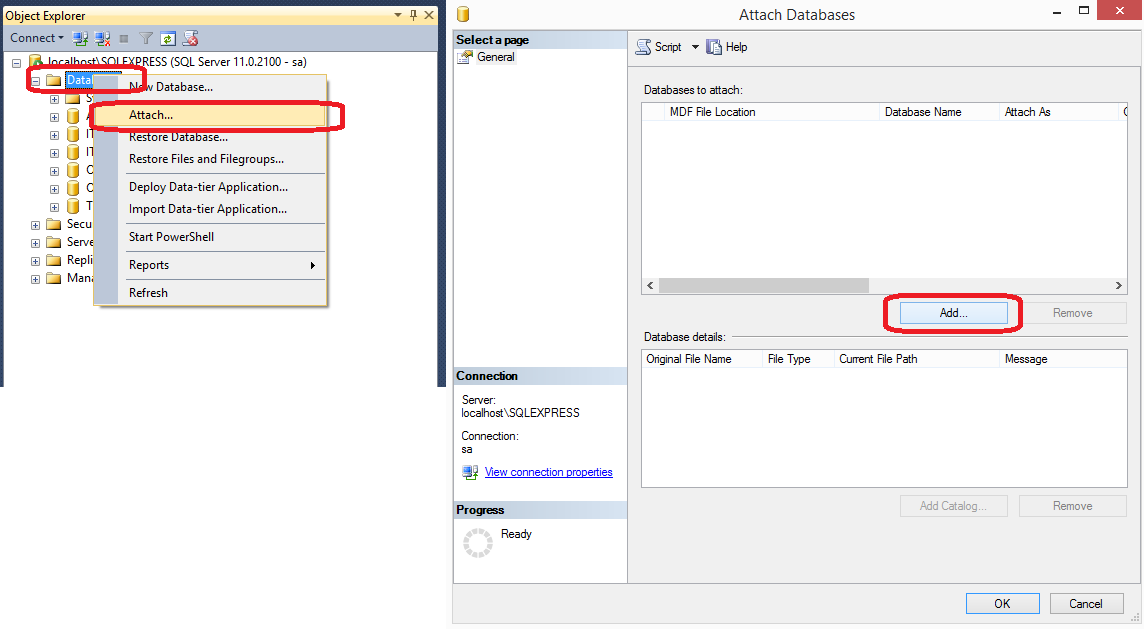The width and height of the screenshot is (1148, 634).
Task: Click the Remove button beside Add Catalog...
Action: click(x=1073, y=506)
